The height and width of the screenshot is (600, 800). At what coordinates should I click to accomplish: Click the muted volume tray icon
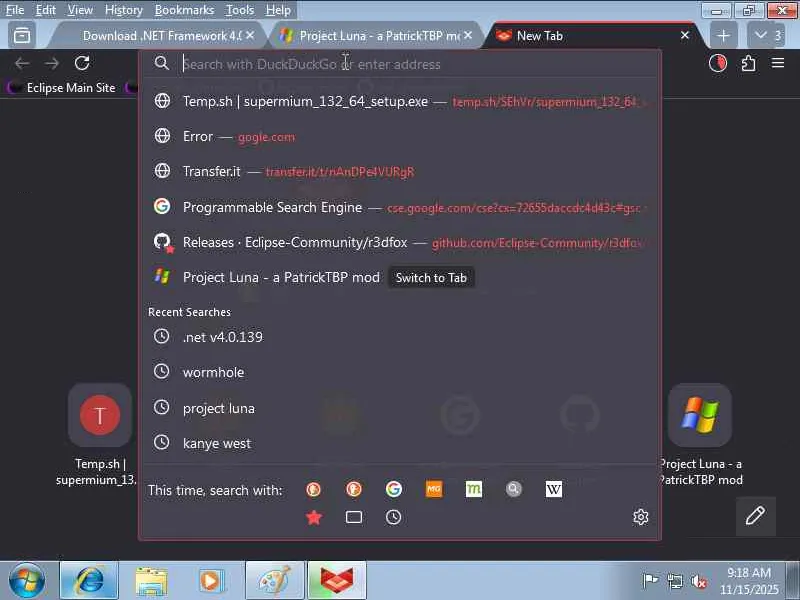click(698, 581)
